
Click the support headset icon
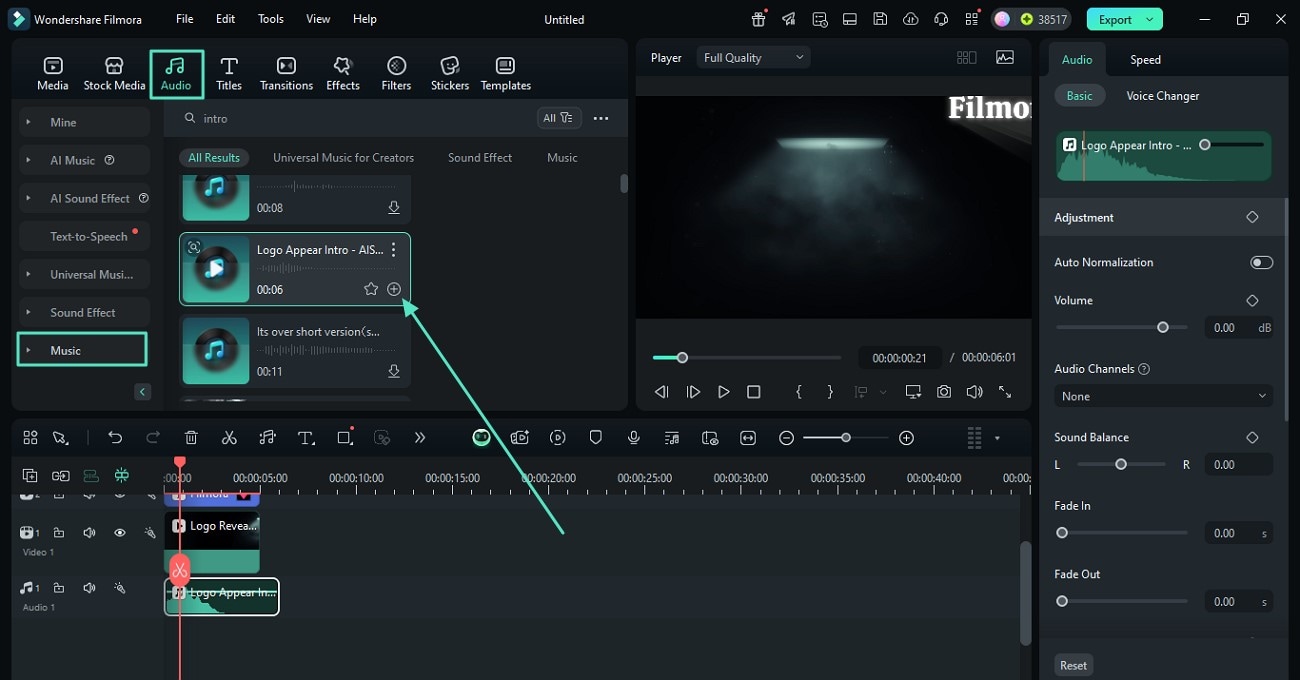pos(940,19)
